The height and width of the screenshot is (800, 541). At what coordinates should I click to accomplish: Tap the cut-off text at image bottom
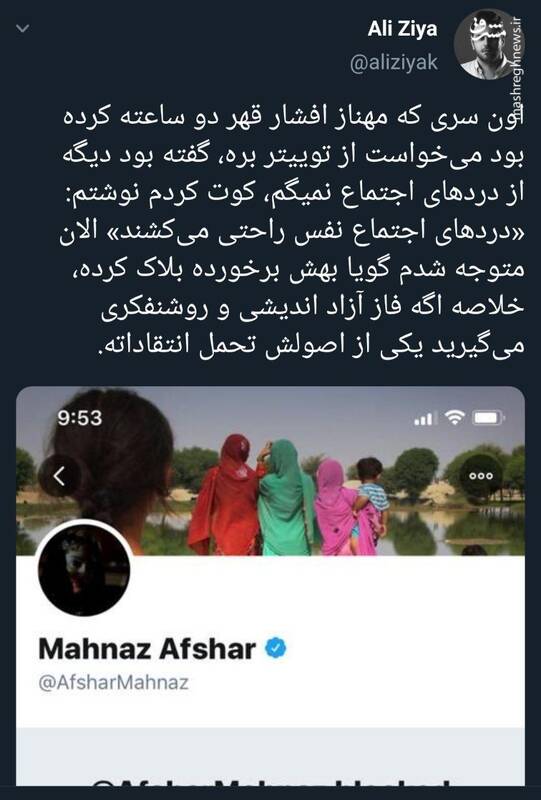click(270, 782)
